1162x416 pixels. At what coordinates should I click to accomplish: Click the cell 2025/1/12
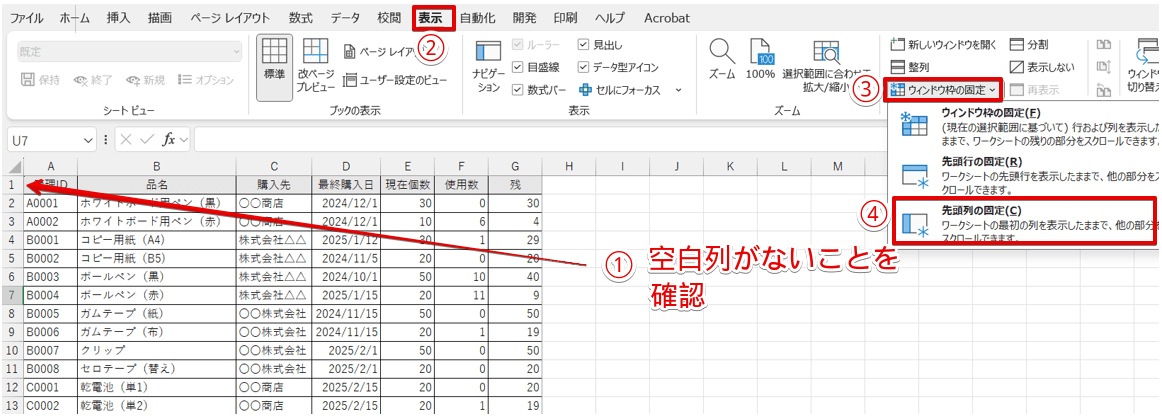click(346, 239)
